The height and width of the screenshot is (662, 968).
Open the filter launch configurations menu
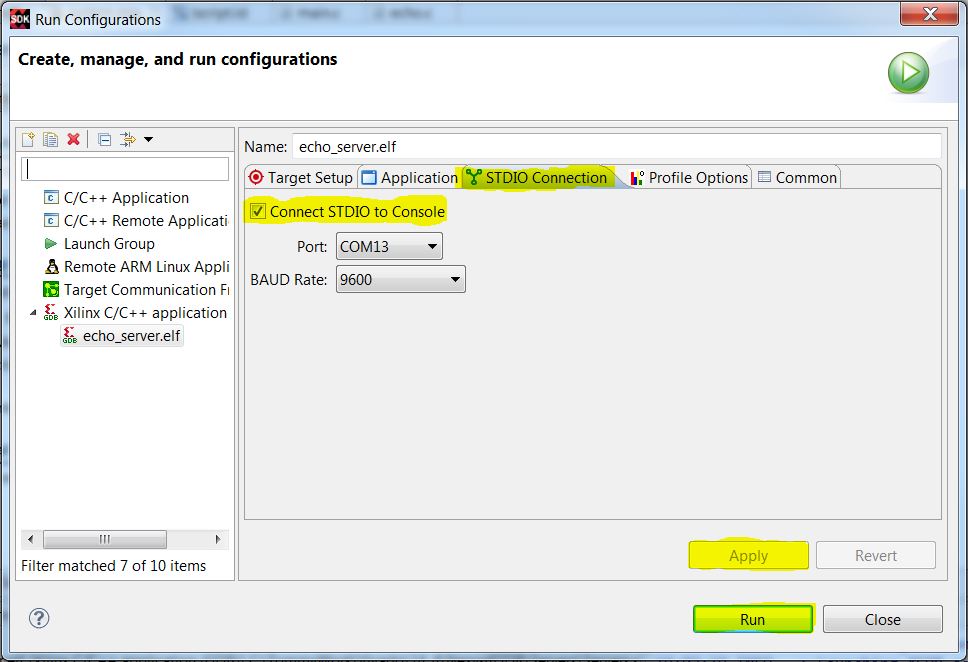[149, 140]
